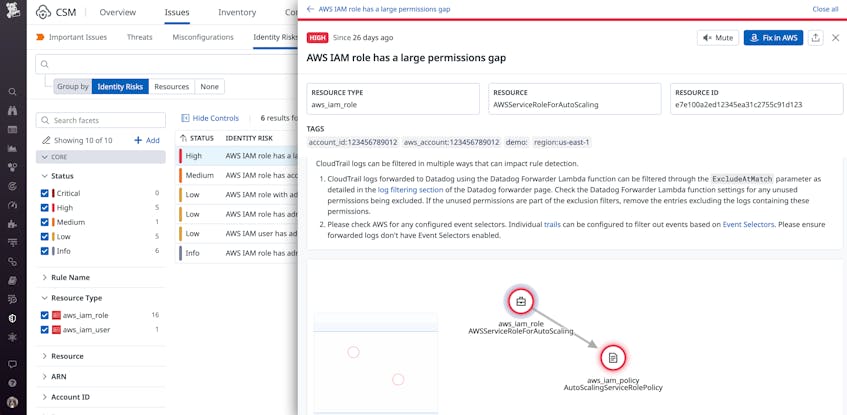Open the Dashboards icon in sidebar
Image resolution: width=847 pixels, height=415 pixels.
12,130
